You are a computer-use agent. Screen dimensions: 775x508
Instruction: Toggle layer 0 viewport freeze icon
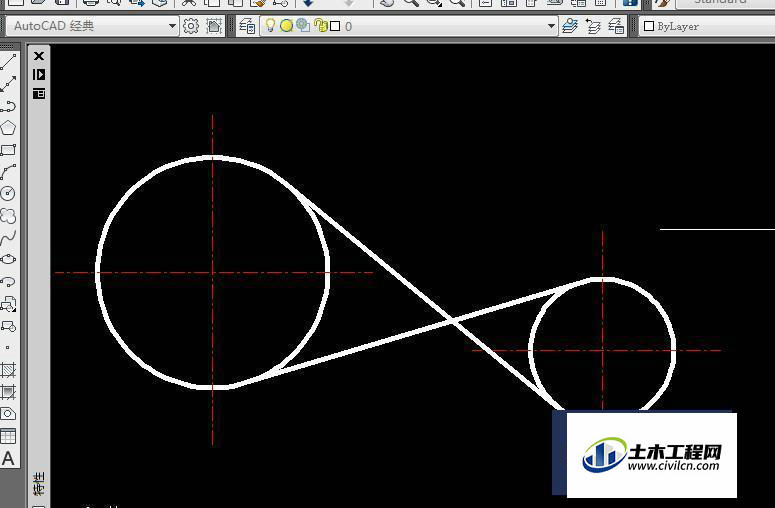coord(303,25)
